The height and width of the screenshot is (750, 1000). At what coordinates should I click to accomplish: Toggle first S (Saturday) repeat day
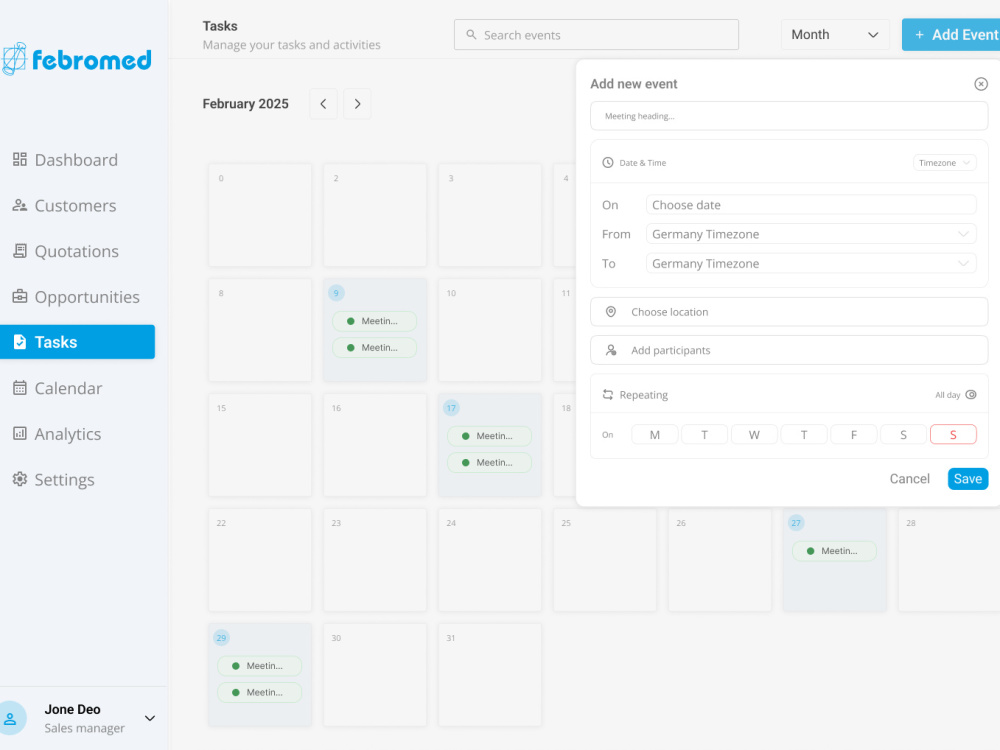pyautogui.click(x=903, y=434)
